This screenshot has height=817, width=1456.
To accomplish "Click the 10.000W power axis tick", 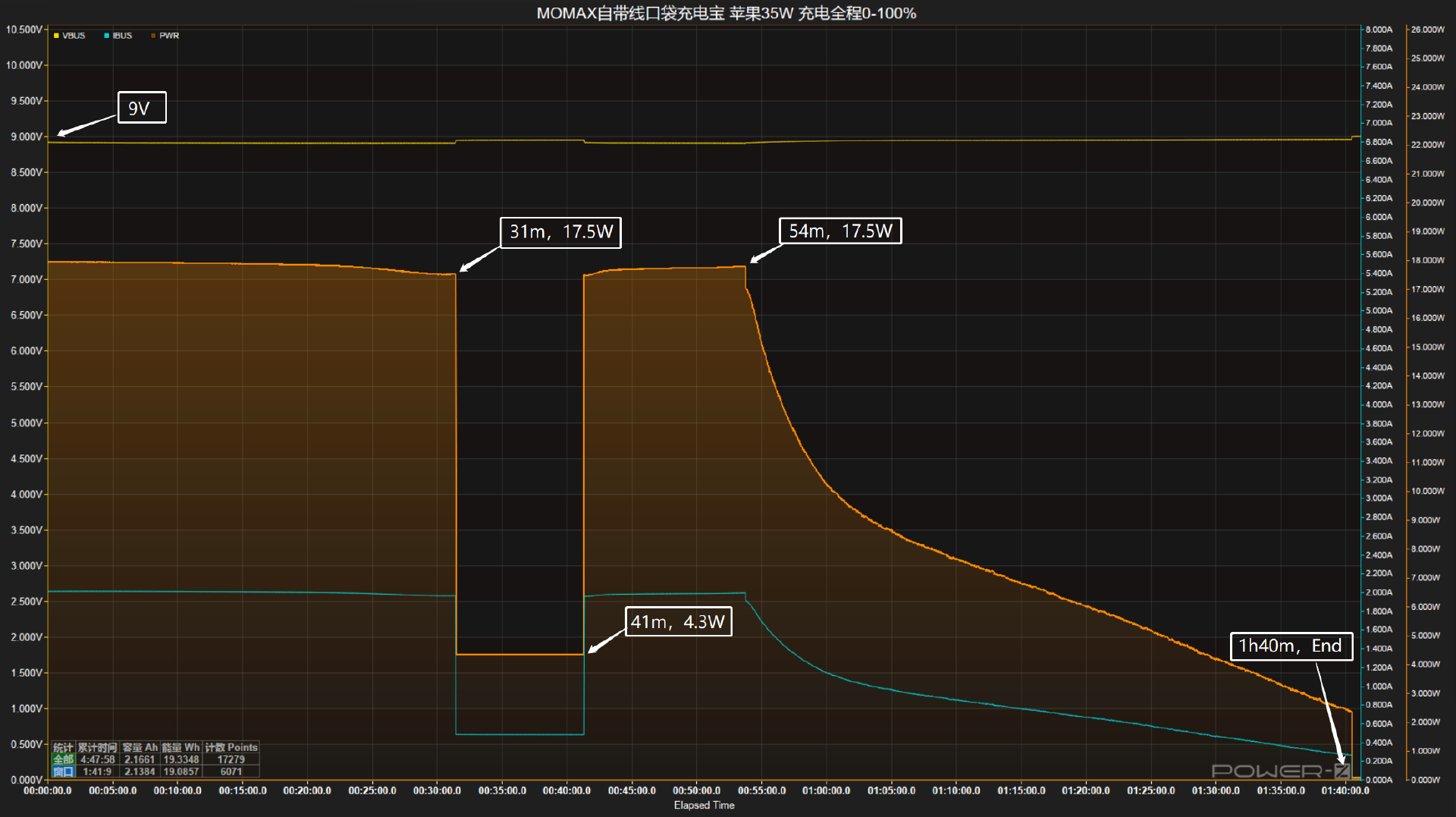I will click(1428, 491).
